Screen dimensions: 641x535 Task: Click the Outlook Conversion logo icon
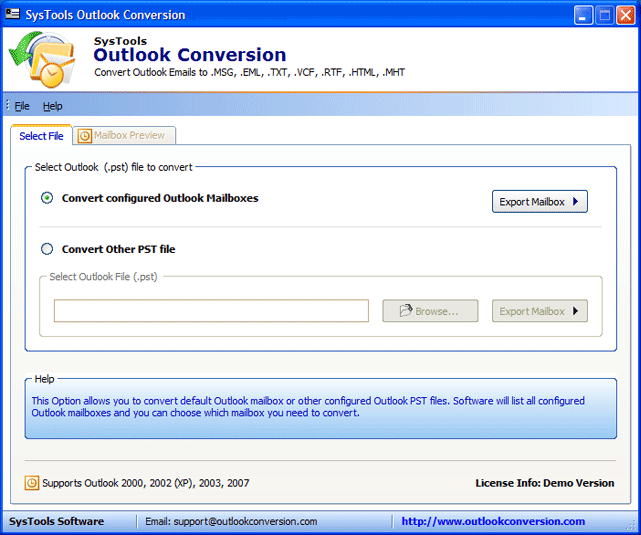pyautogui.click(x=42, y=60)
